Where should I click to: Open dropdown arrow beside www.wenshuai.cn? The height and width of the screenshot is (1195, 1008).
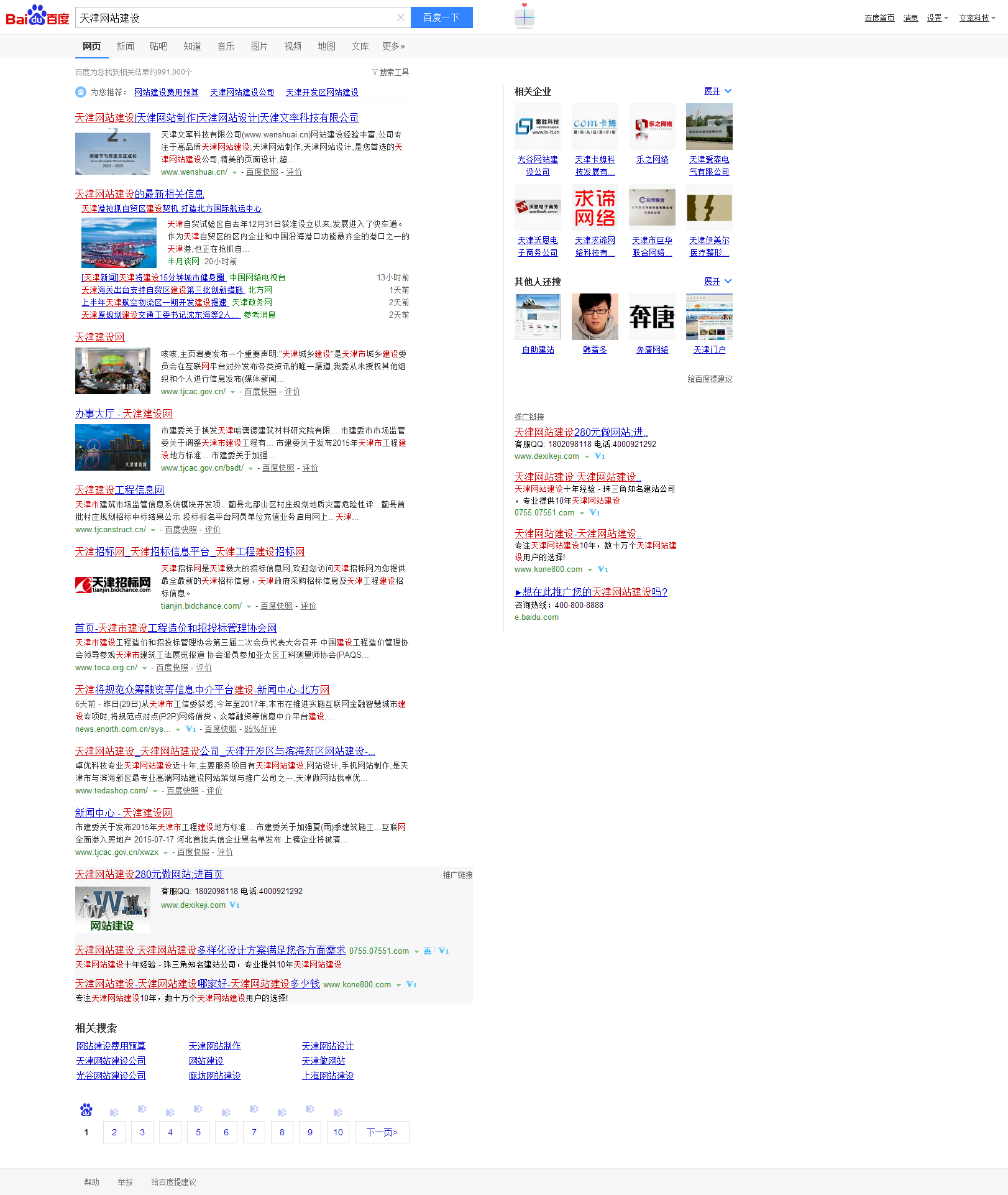[235, 173]
